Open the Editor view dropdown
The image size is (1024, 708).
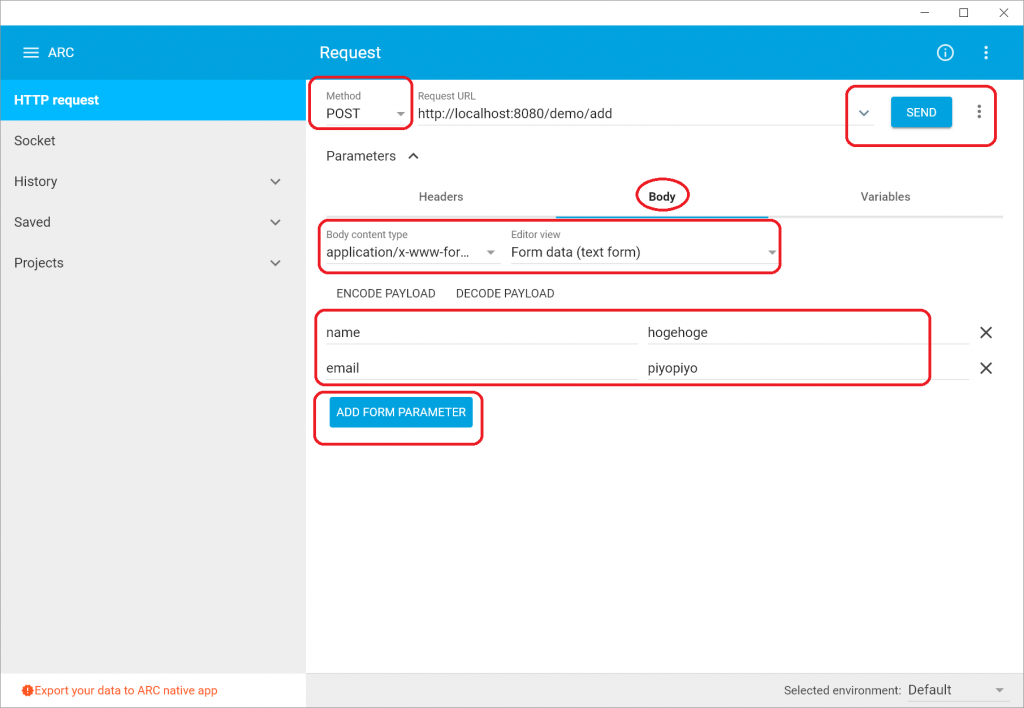pyautogui.click(x=643, y=252)
